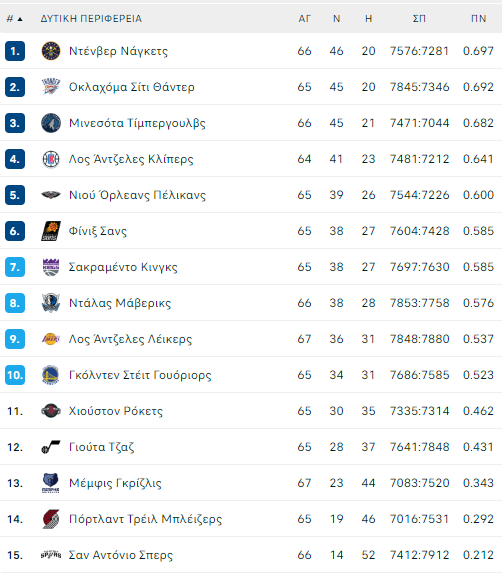Viewport: 502px width, 574px height.
Task: Click the Sacramento Kings crown logo
Action: (51, 267)
